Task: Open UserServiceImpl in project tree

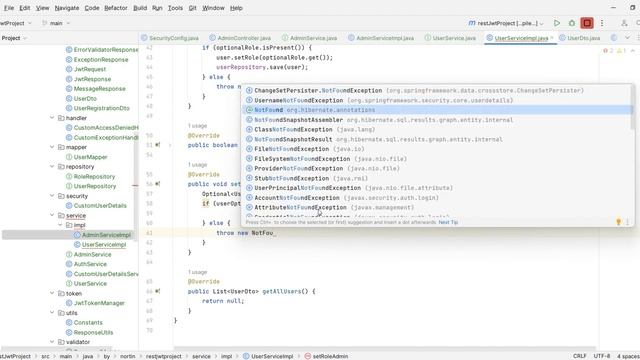Action: (x=104, y=244)
